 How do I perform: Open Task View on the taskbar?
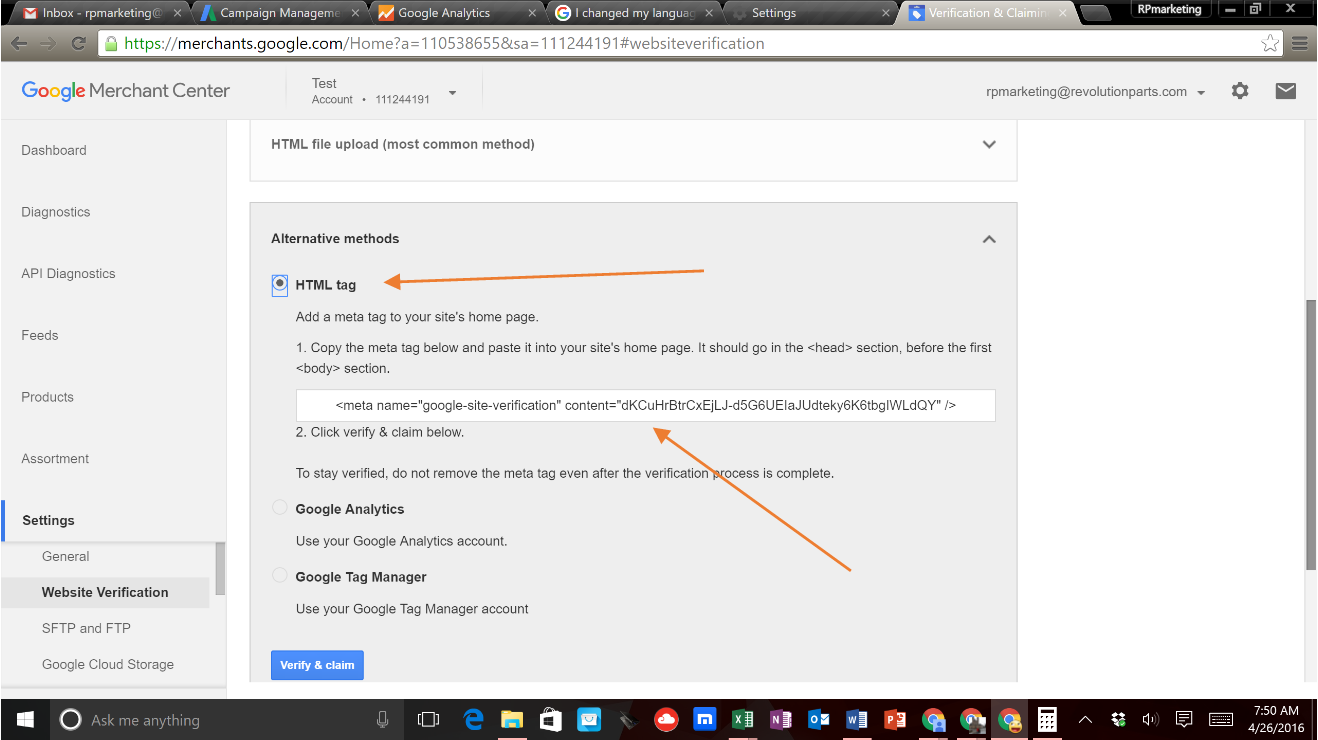[428, 719]
